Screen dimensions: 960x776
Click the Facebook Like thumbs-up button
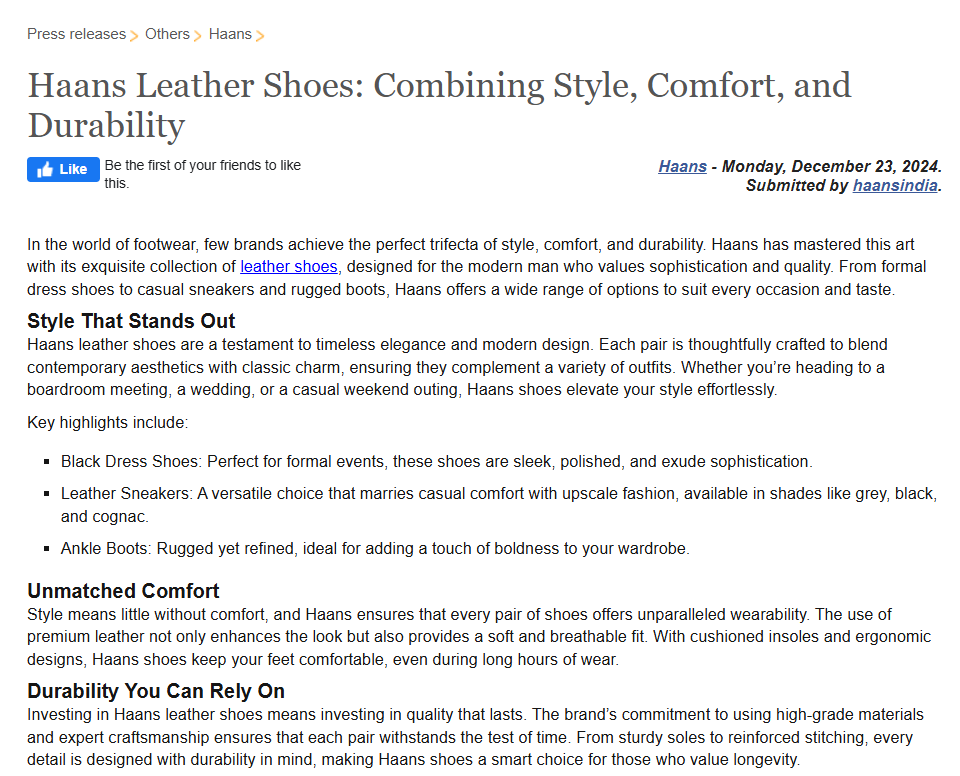[x=63, y=169]
